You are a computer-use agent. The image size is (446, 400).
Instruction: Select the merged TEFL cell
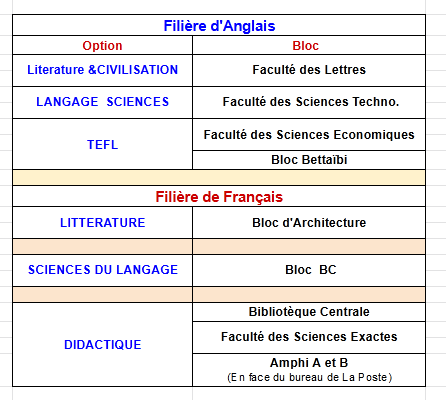[x=102, y=144]
